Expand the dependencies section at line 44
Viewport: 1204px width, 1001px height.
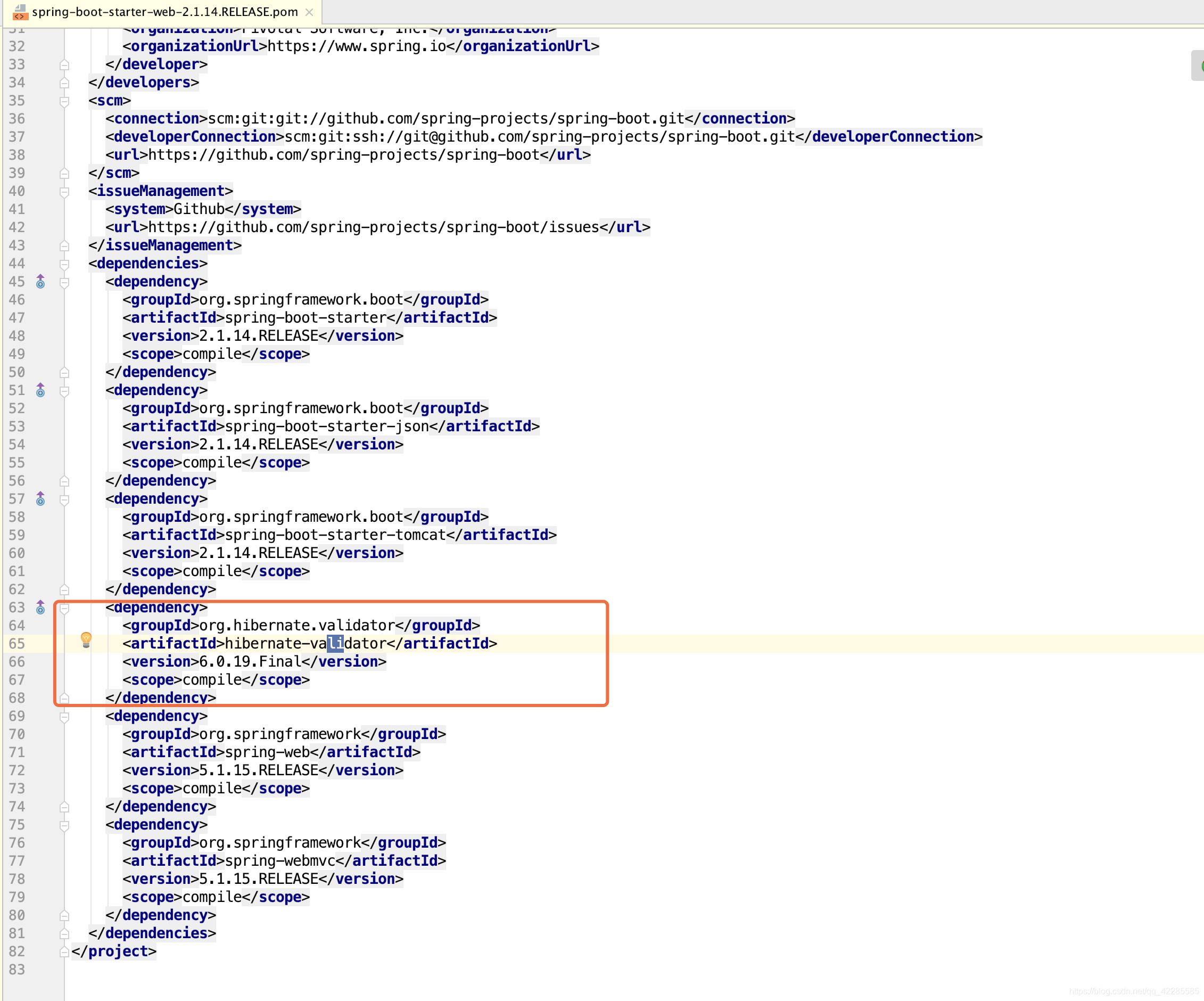click(65, 263)
